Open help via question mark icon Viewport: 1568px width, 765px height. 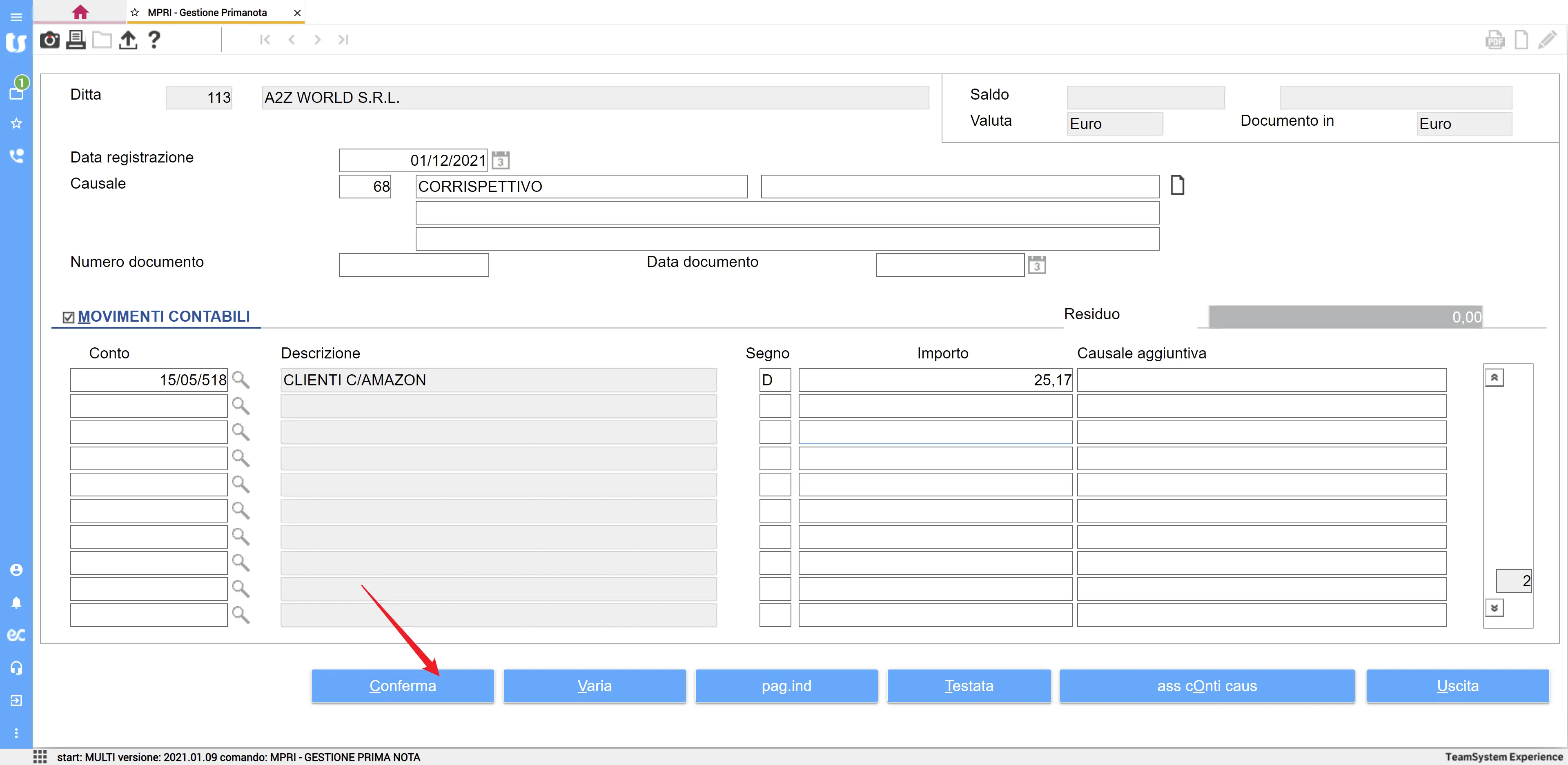pos(154,40)
